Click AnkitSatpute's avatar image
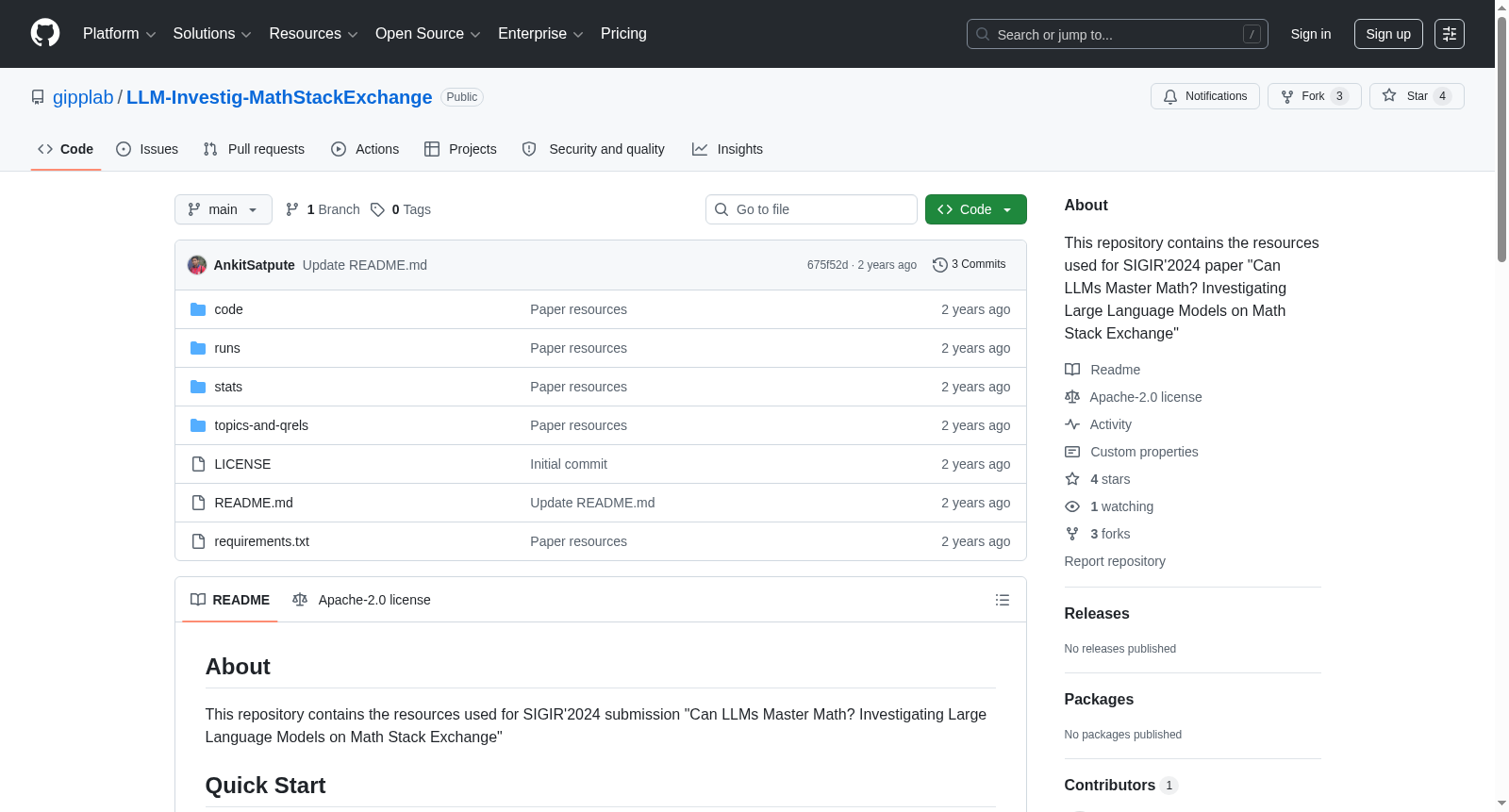The width and height of the screenshot is (1509, 812). [x=197, y=265]
